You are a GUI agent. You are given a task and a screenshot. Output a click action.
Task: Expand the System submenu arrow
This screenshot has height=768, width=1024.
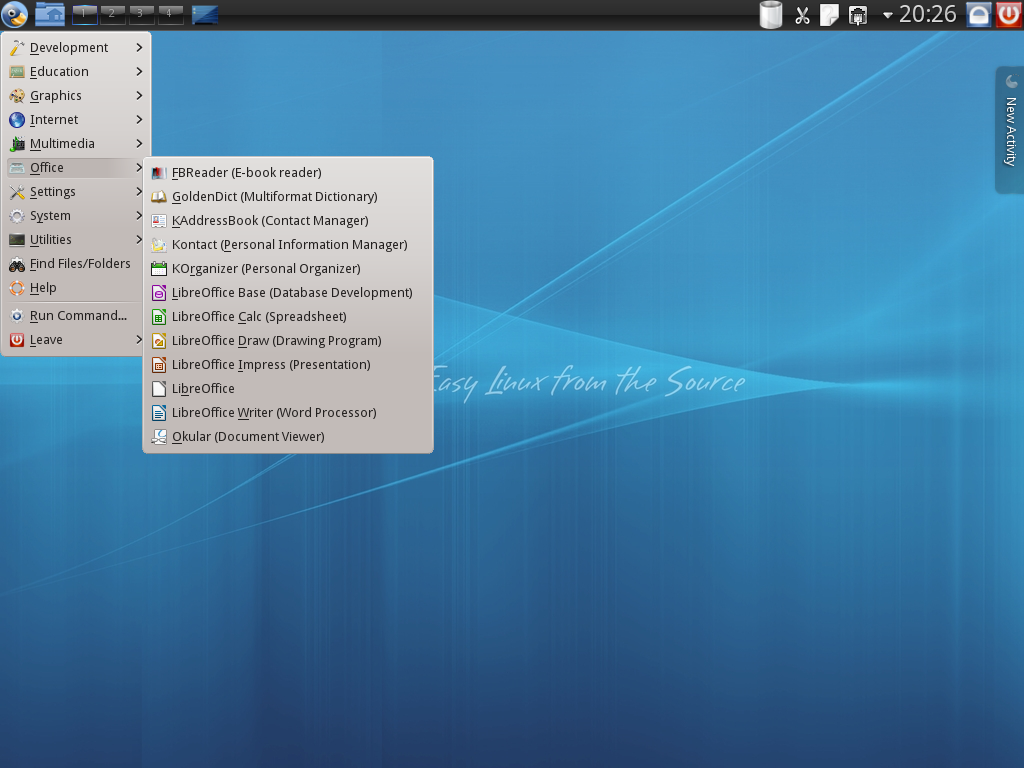[x=138, y=216]
